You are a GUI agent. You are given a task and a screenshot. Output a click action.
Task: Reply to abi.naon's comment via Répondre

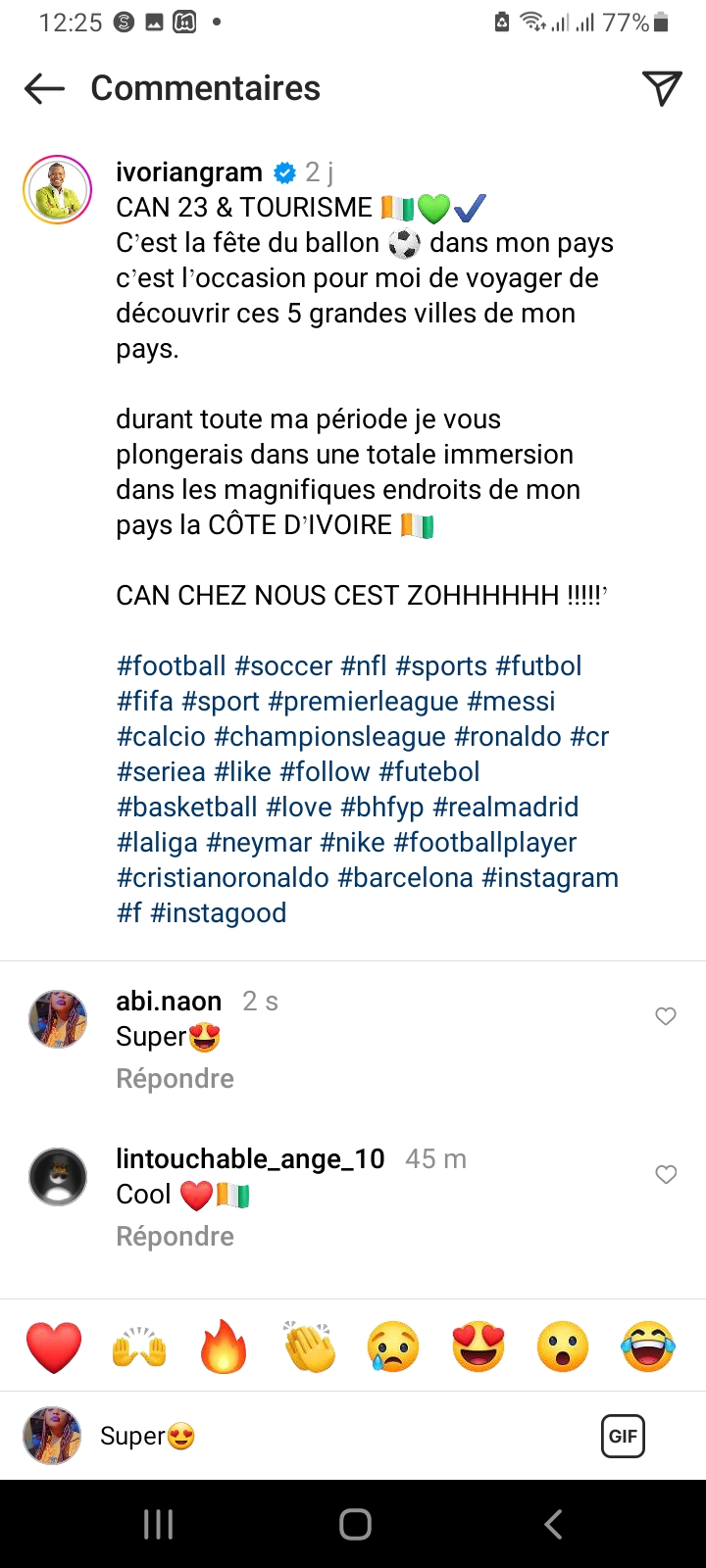pyautogui.click(x=175, y=1078)
